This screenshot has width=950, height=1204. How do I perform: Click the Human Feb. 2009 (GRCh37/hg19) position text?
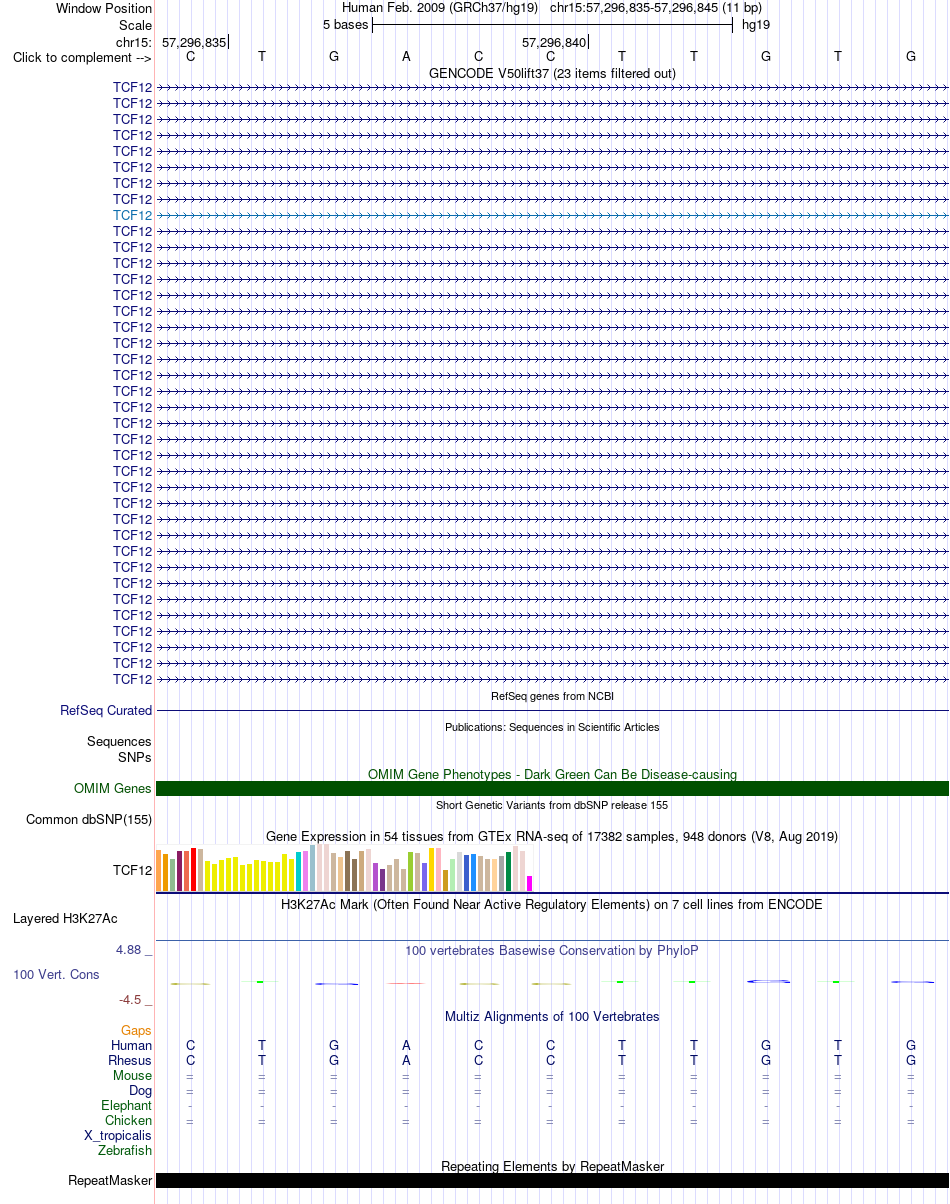(x=440, y=7)
